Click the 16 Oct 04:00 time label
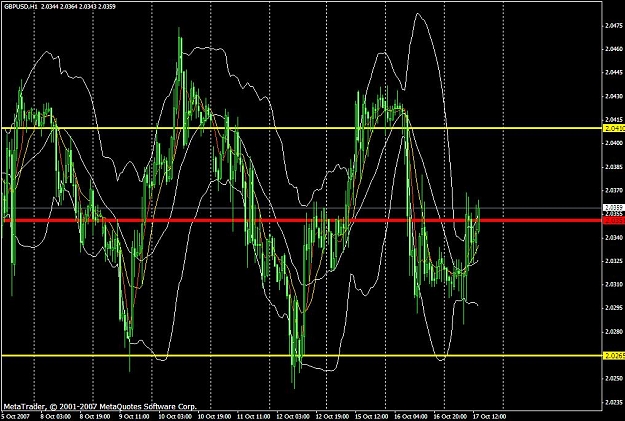Viewport: 625px width, 421px height. (410, 417)
